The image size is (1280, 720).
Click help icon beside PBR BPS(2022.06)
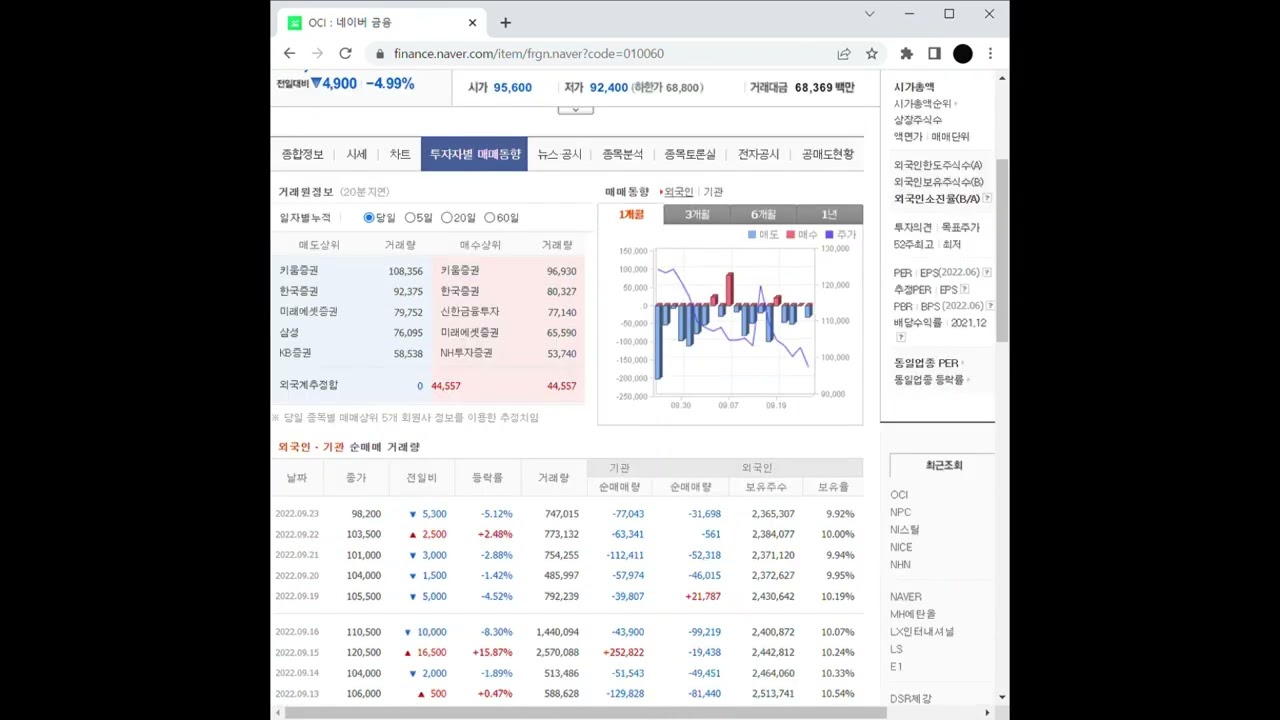click(990, 306)
